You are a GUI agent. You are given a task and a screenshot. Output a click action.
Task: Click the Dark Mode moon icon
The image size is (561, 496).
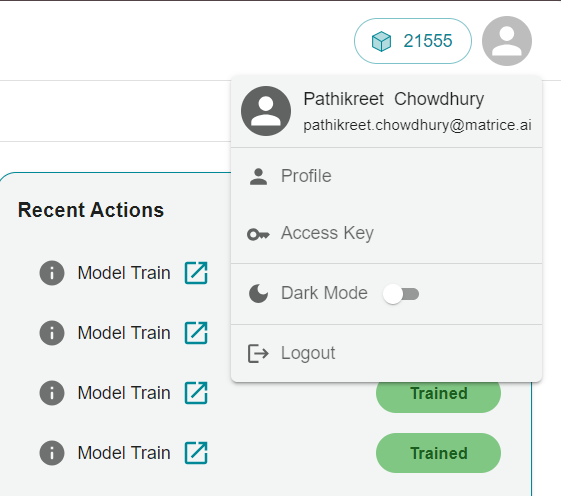pyautogui.click(x=258, y=293)
